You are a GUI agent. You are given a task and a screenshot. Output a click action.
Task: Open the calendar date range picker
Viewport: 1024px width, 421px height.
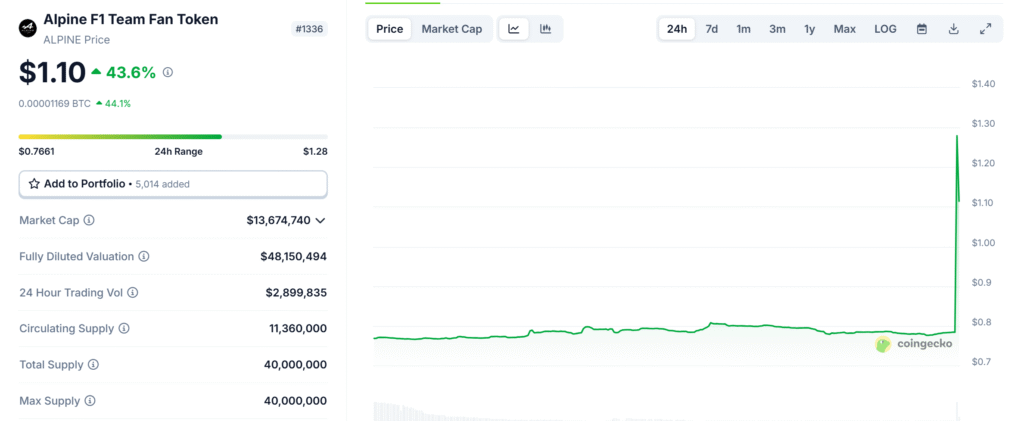click(x=921, y=29)
